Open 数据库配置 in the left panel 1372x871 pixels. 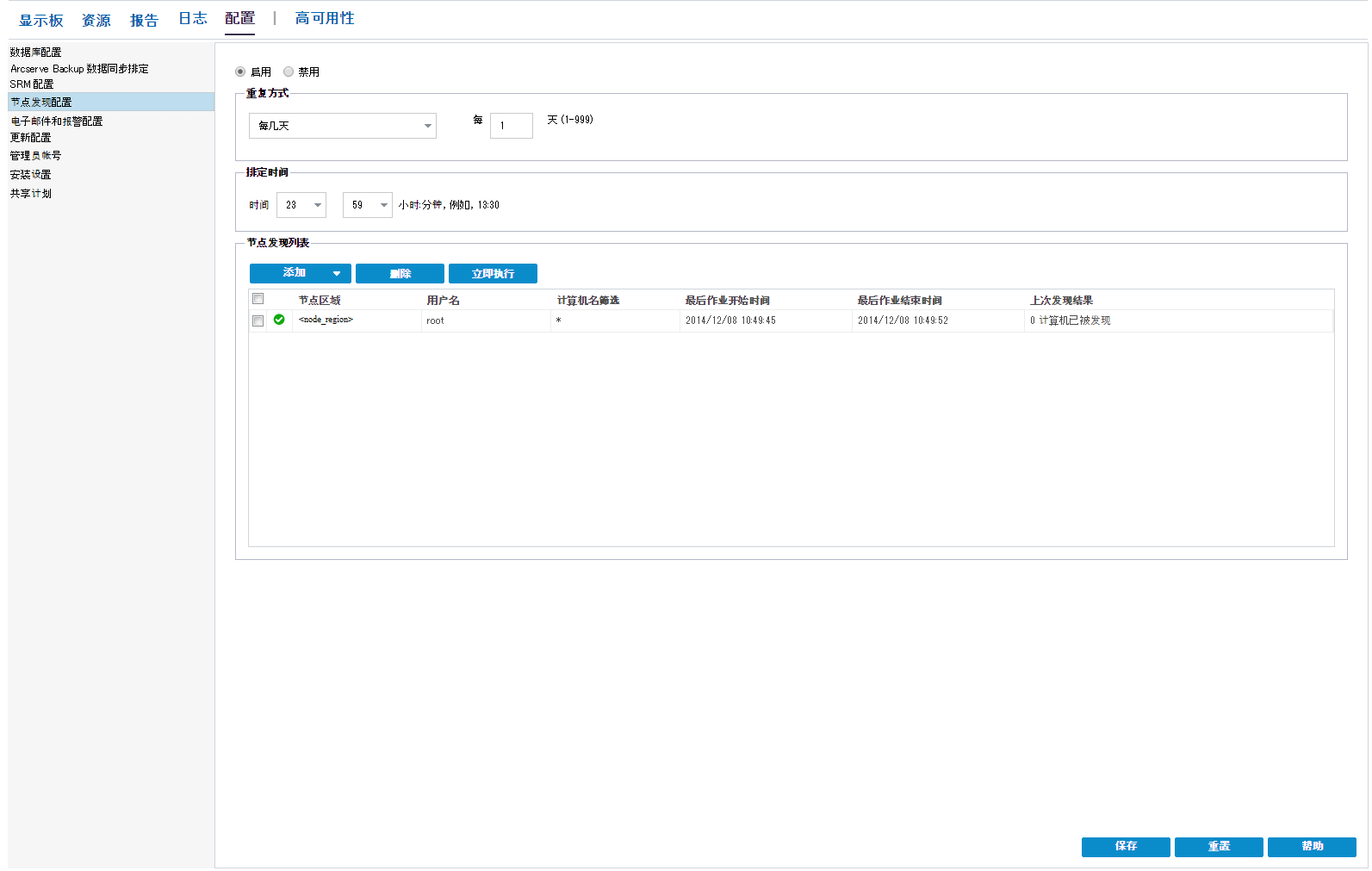click(35, 53)
